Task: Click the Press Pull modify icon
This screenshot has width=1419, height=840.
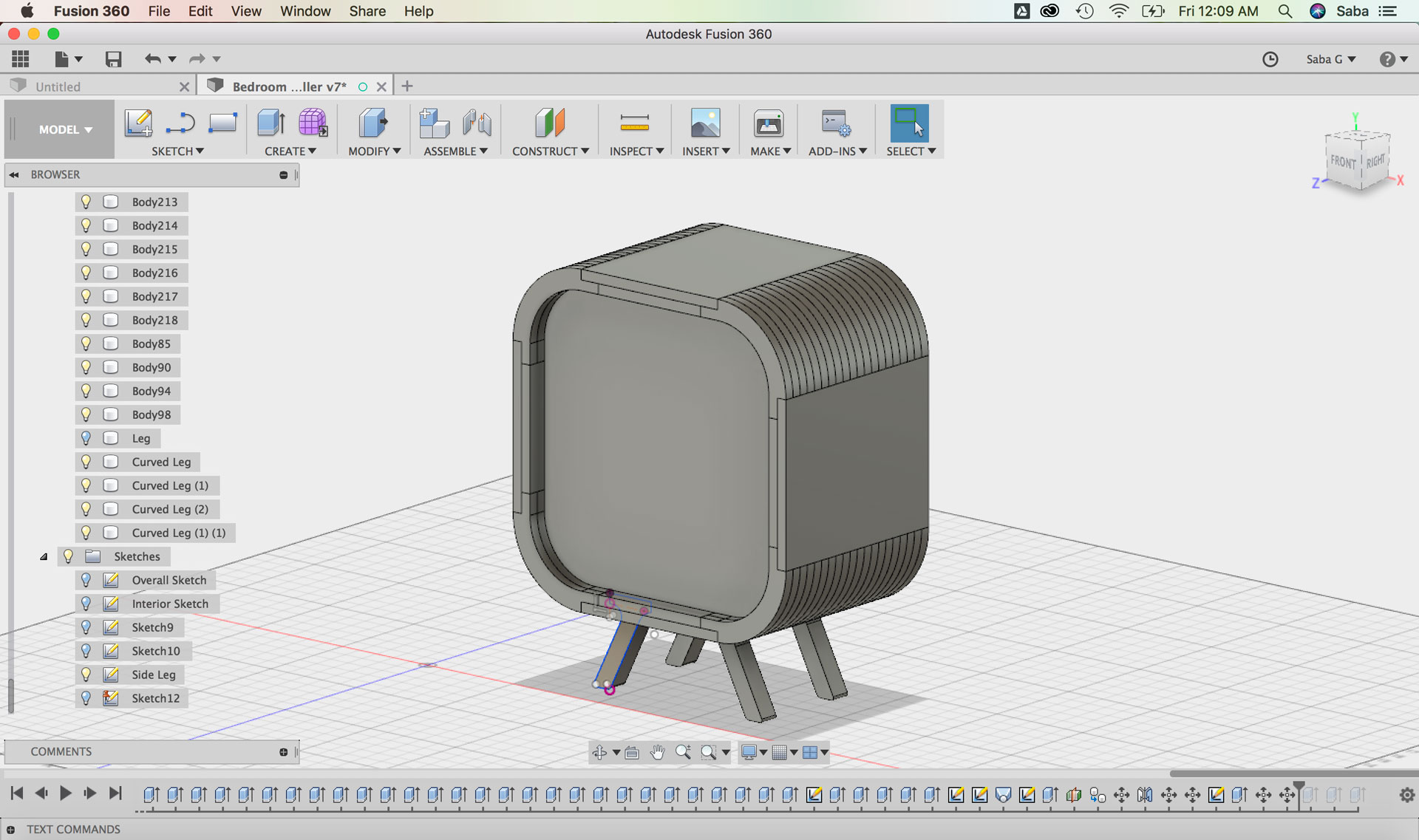Action: pyautogui.click(x=372, y=123)
